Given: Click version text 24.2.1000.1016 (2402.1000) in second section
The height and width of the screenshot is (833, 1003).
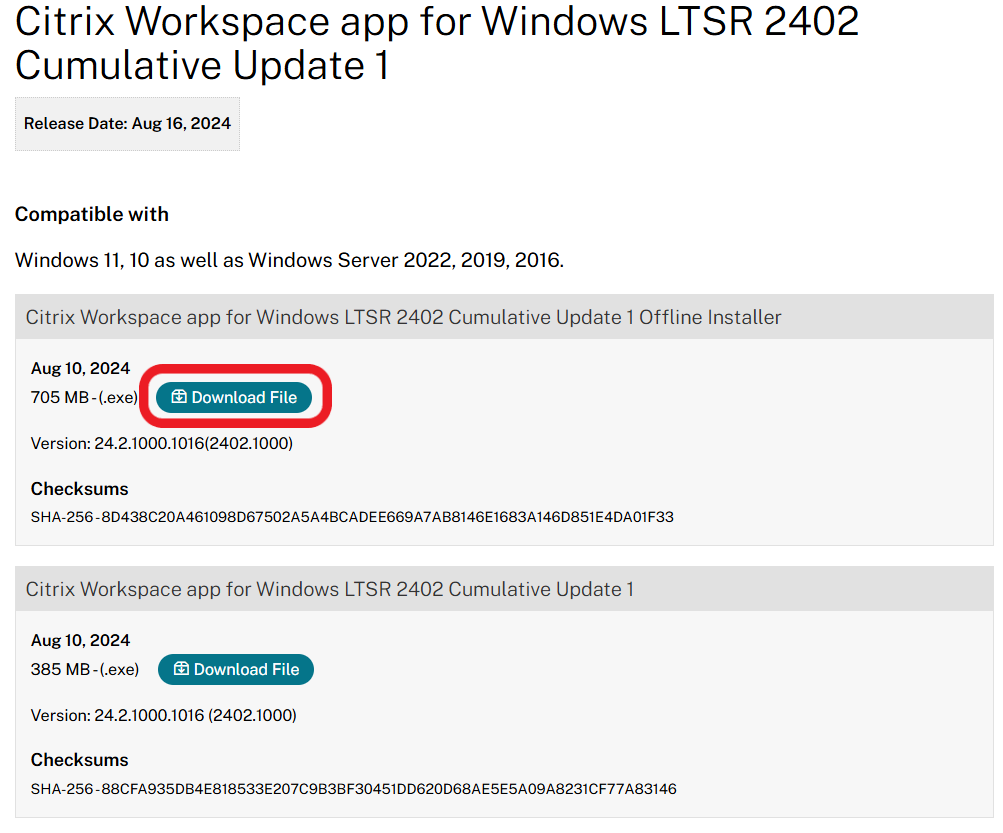Looking at the screenshot, I should tap(164, 715).
